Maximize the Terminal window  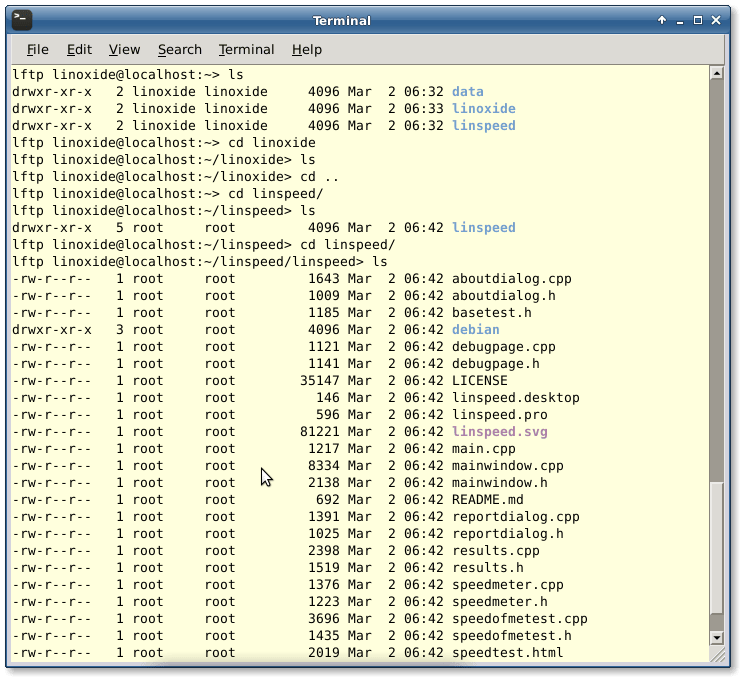[699, 20]
